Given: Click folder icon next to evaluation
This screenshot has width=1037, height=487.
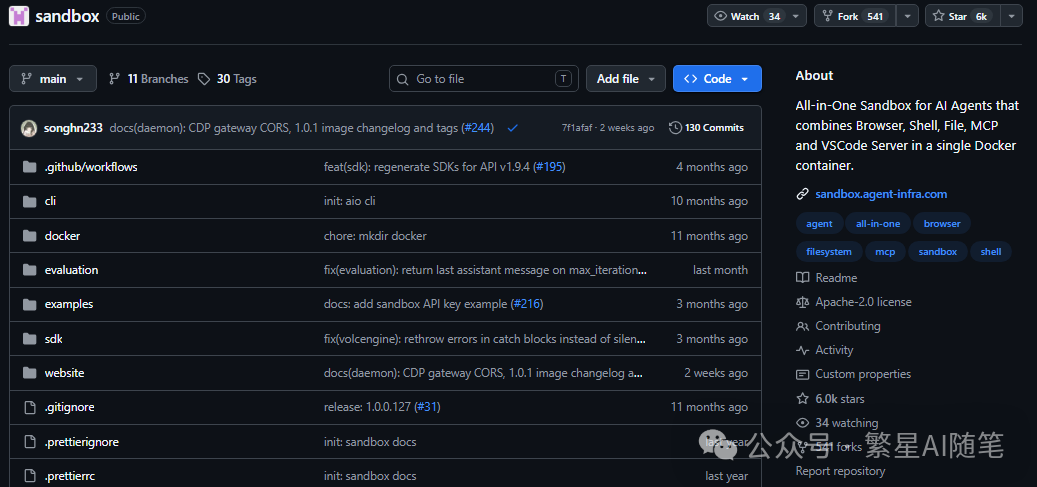Looking at the screenshot, I should [x=29, y=270].
